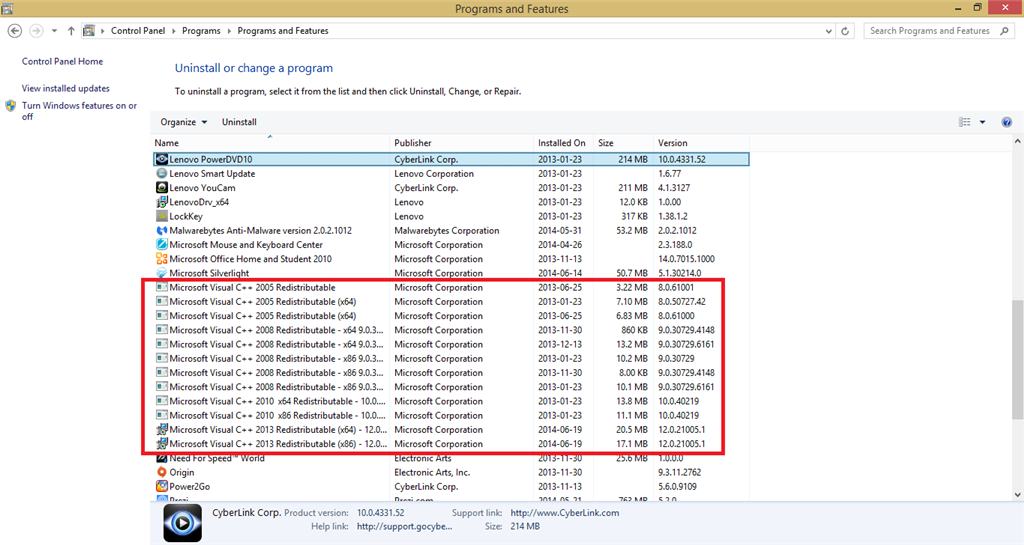The image size is (1024, 545).
Task: Refresh the Programs and Features list
Action: [845, 31]
